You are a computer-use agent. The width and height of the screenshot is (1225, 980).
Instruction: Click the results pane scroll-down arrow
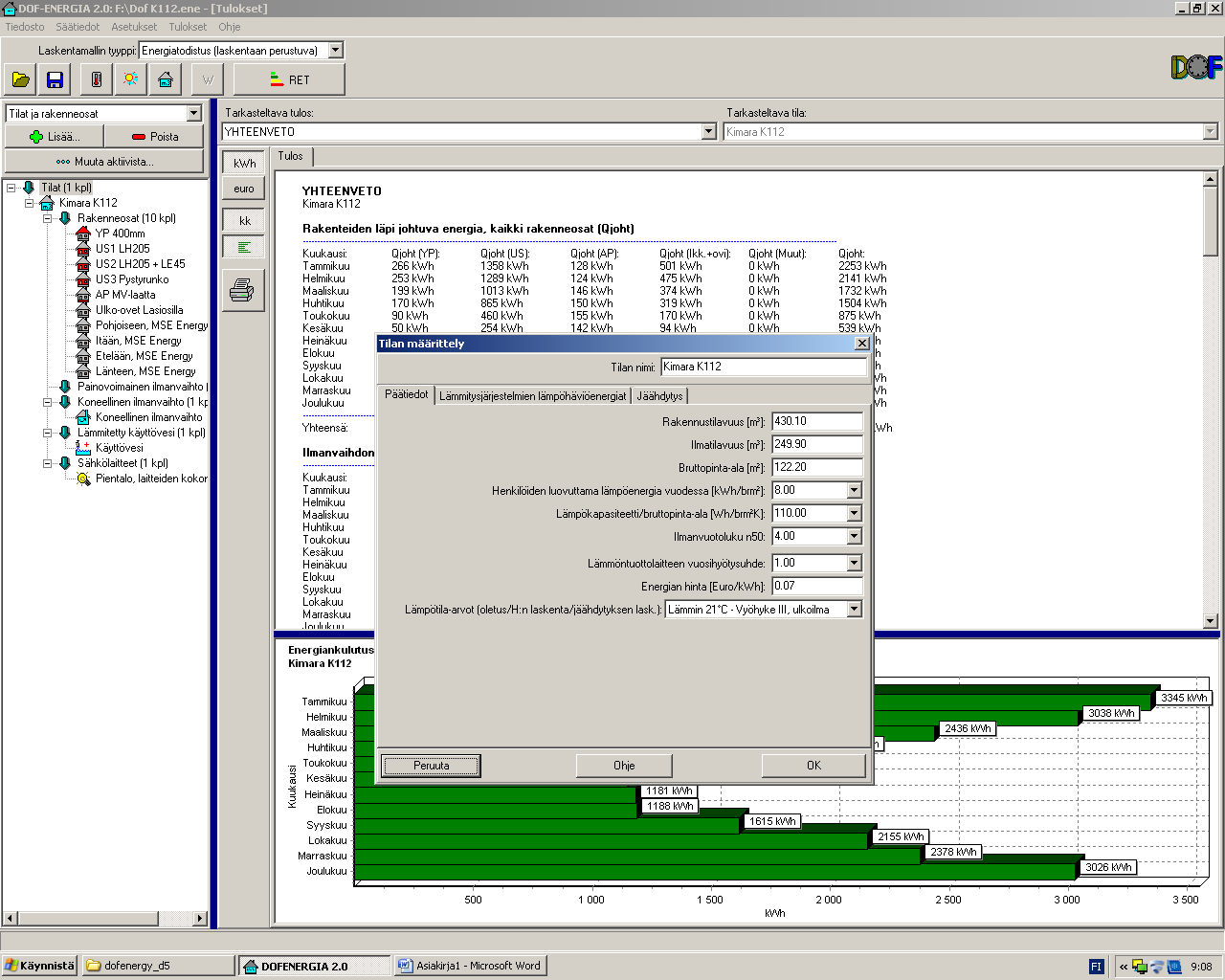[x=1211, y=621]
